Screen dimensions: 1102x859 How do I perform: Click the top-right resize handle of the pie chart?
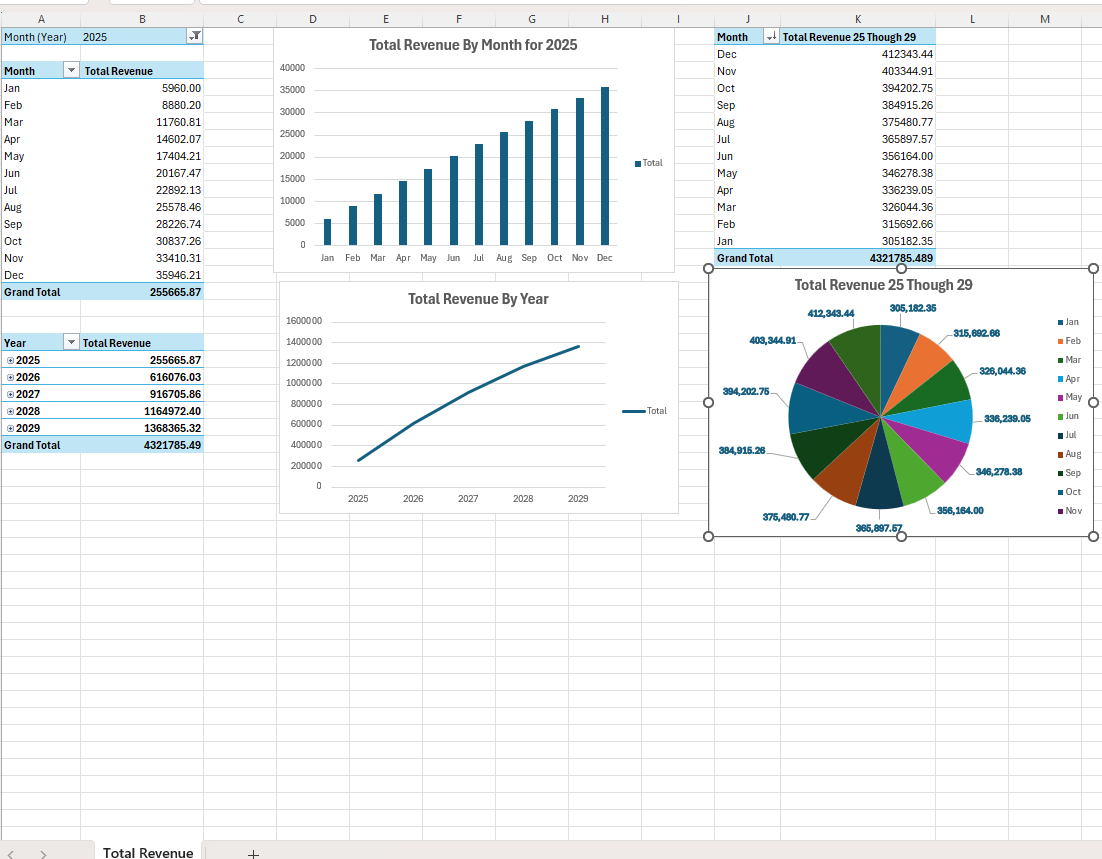pos(1093,269)
